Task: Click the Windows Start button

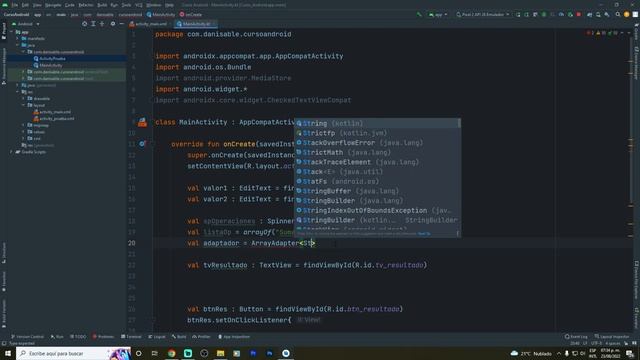Action: click(8, 353)
